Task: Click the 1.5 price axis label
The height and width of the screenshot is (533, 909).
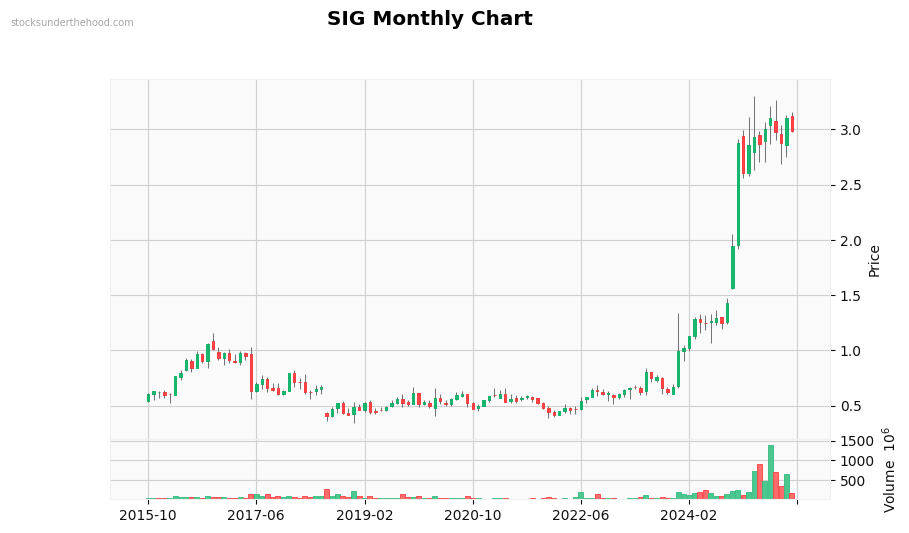Action: (x=850, y=296)
